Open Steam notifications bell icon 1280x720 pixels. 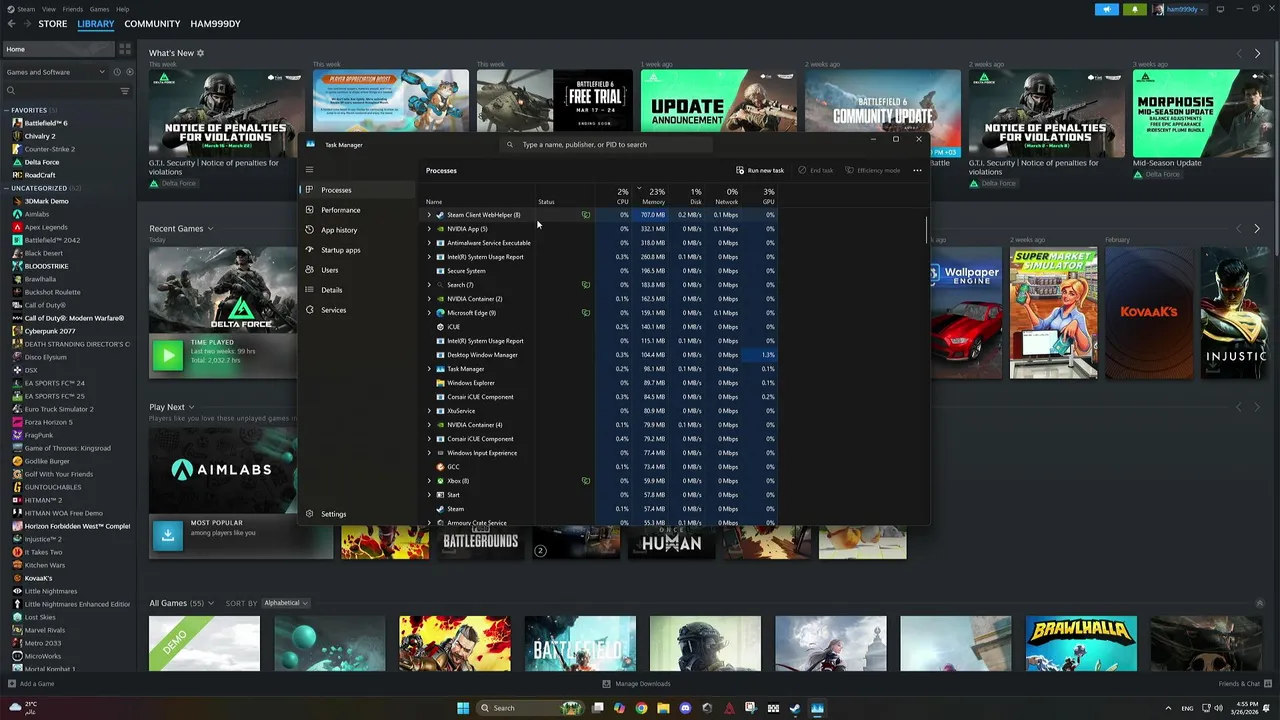click(1135, 9)
